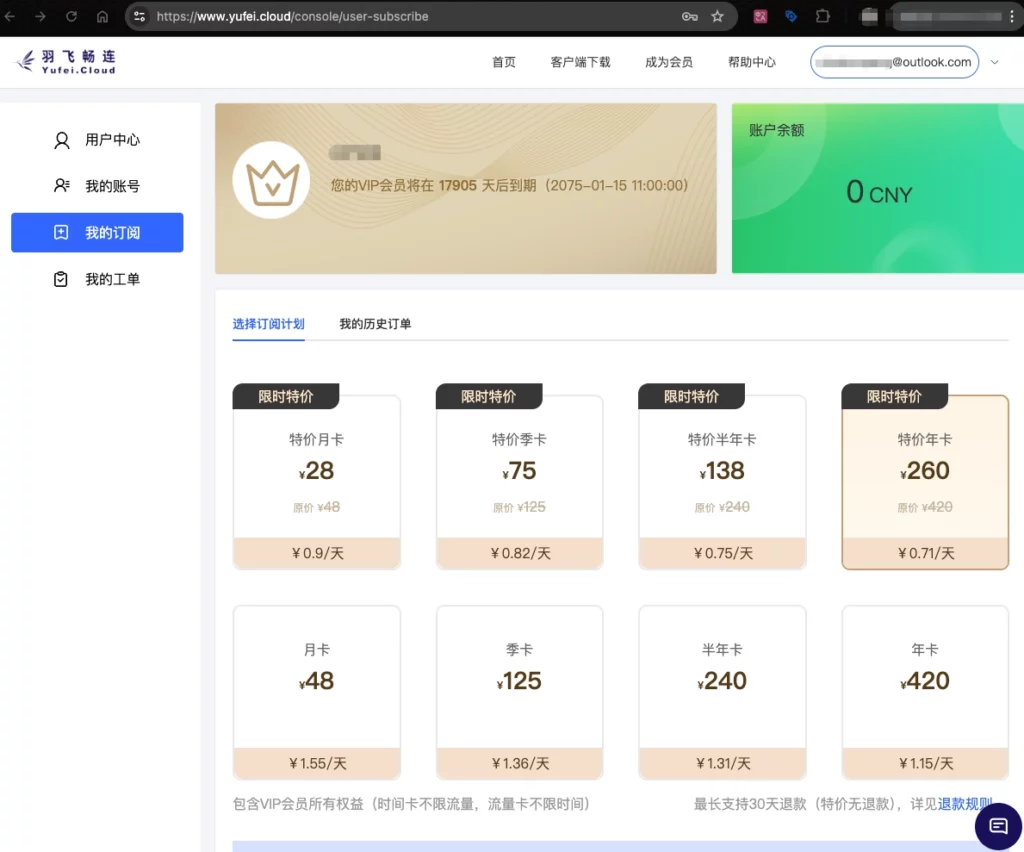Viewport: 1024px width, 852px height.
Task: Open 我的账号 from the sidebar
Action: click(x=62, y=186)
